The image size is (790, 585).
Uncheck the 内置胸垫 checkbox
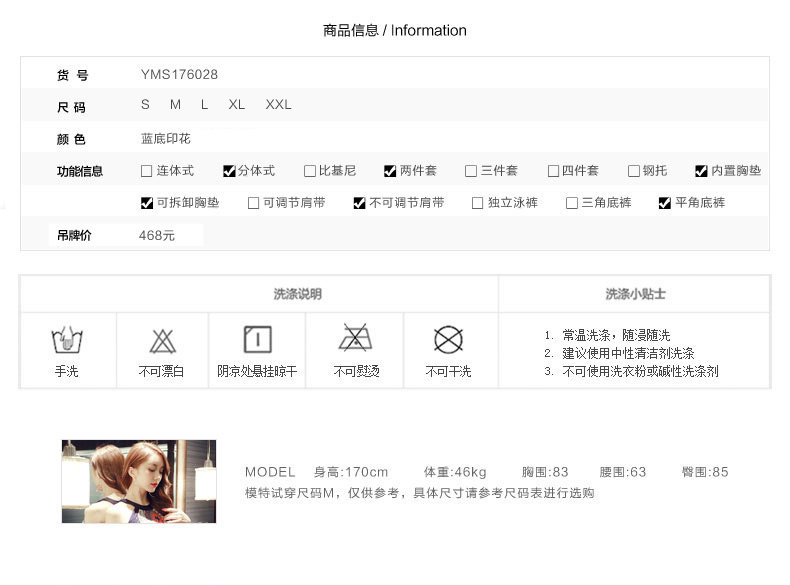(x=701, y=171)
